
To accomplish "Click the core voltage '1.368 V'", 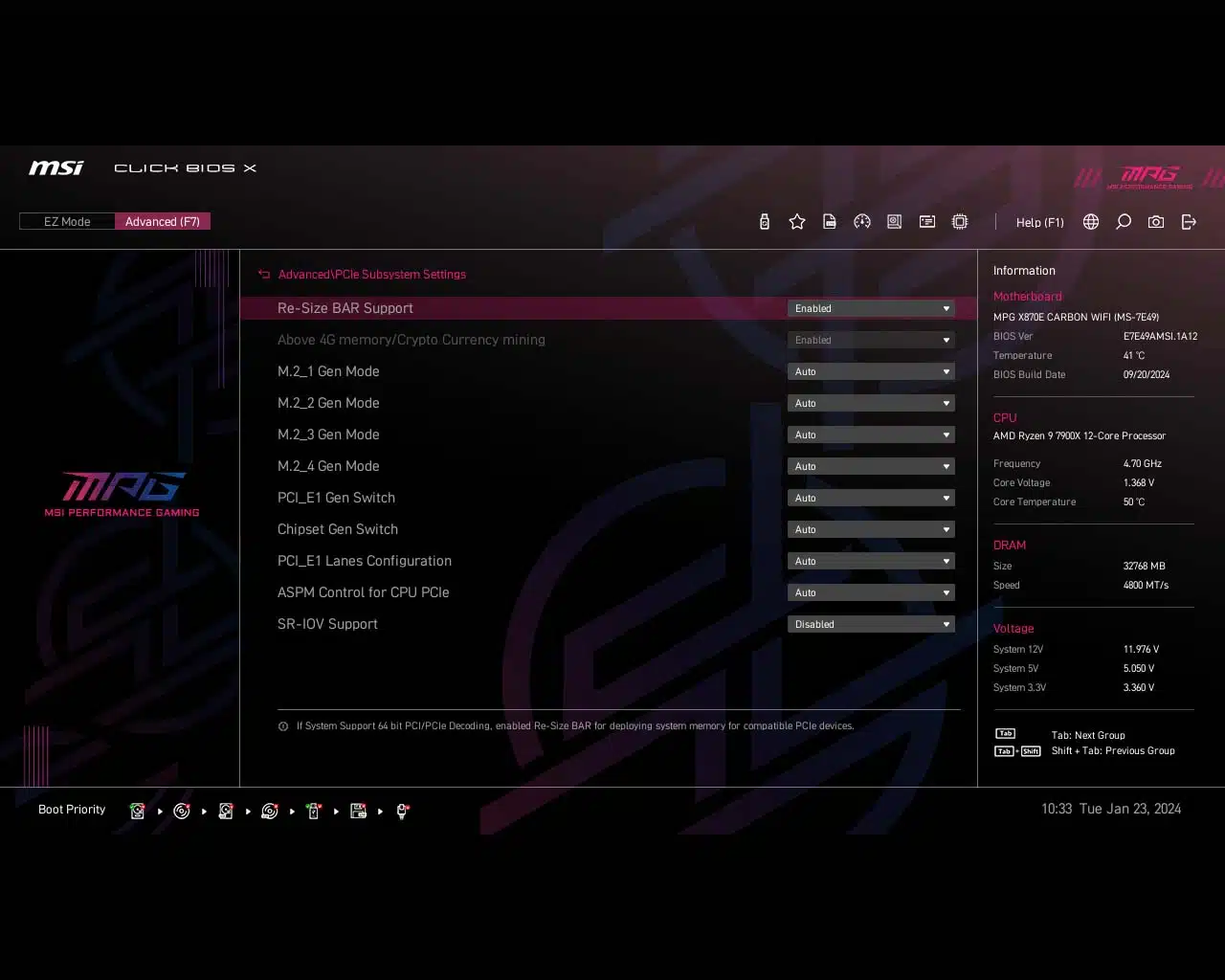I will click(x=1139, y=482).
